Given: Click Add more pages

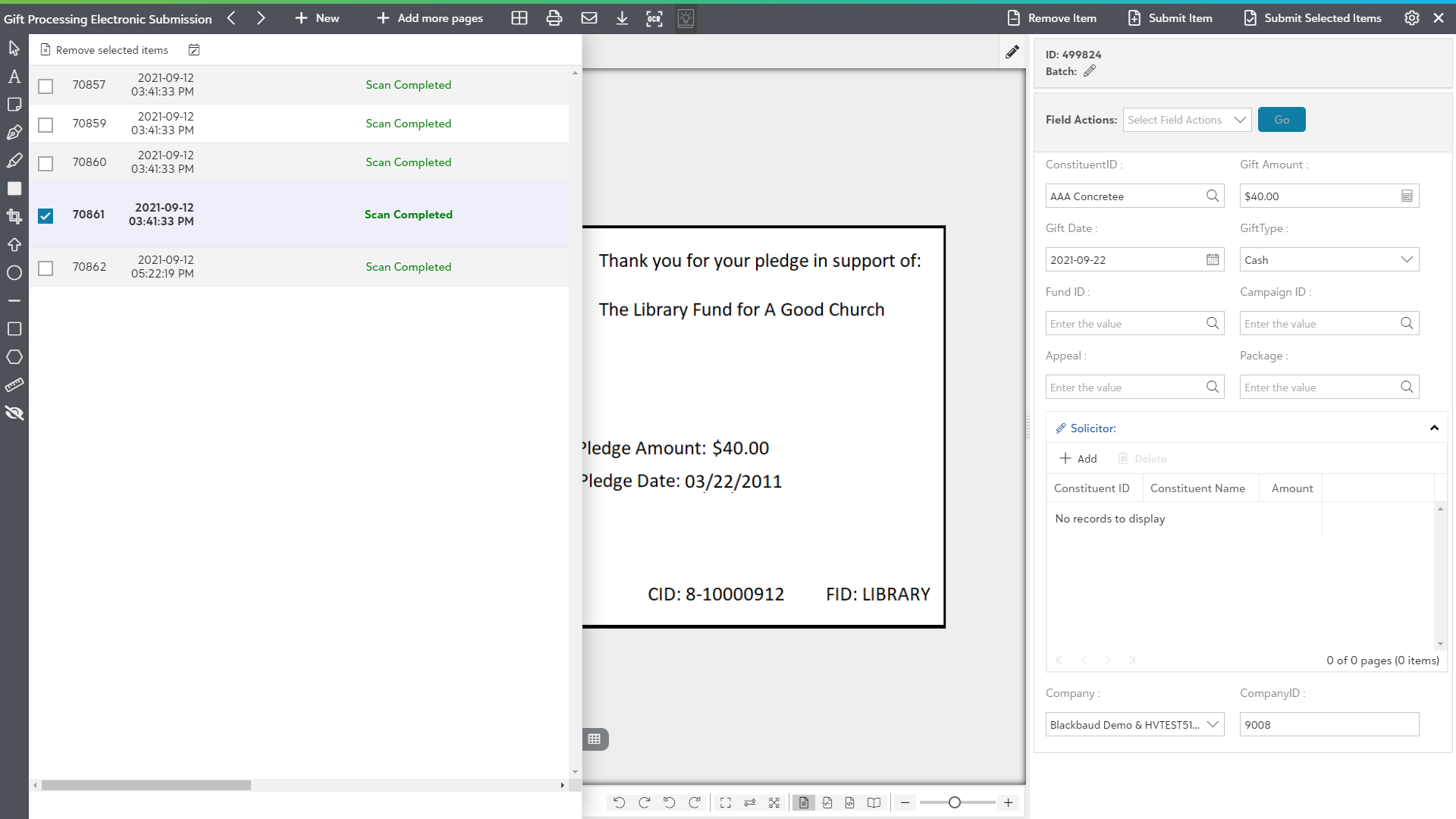Looking at the screenshot, I should (430, 18).
